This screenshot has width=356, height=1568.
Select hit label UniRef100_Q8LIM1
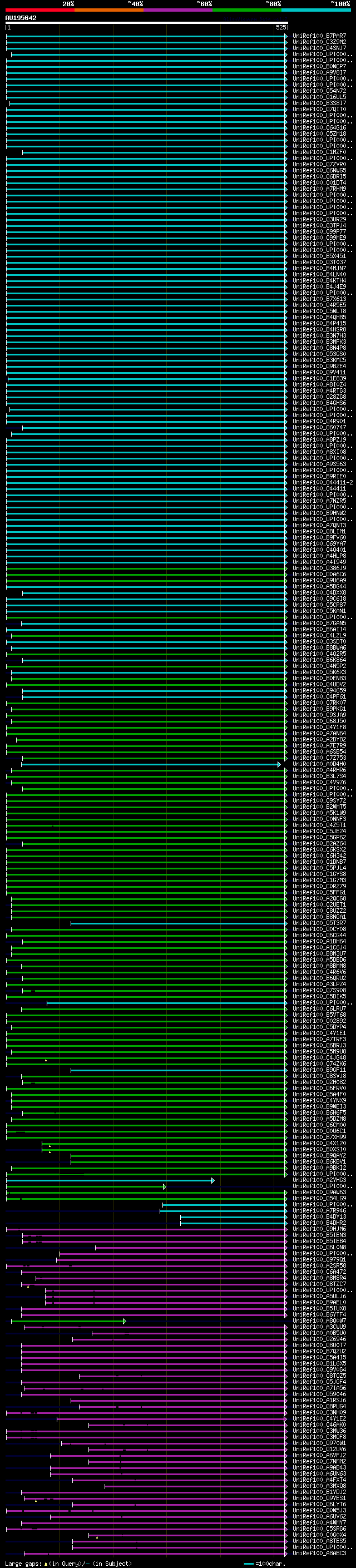click(319, 531)
